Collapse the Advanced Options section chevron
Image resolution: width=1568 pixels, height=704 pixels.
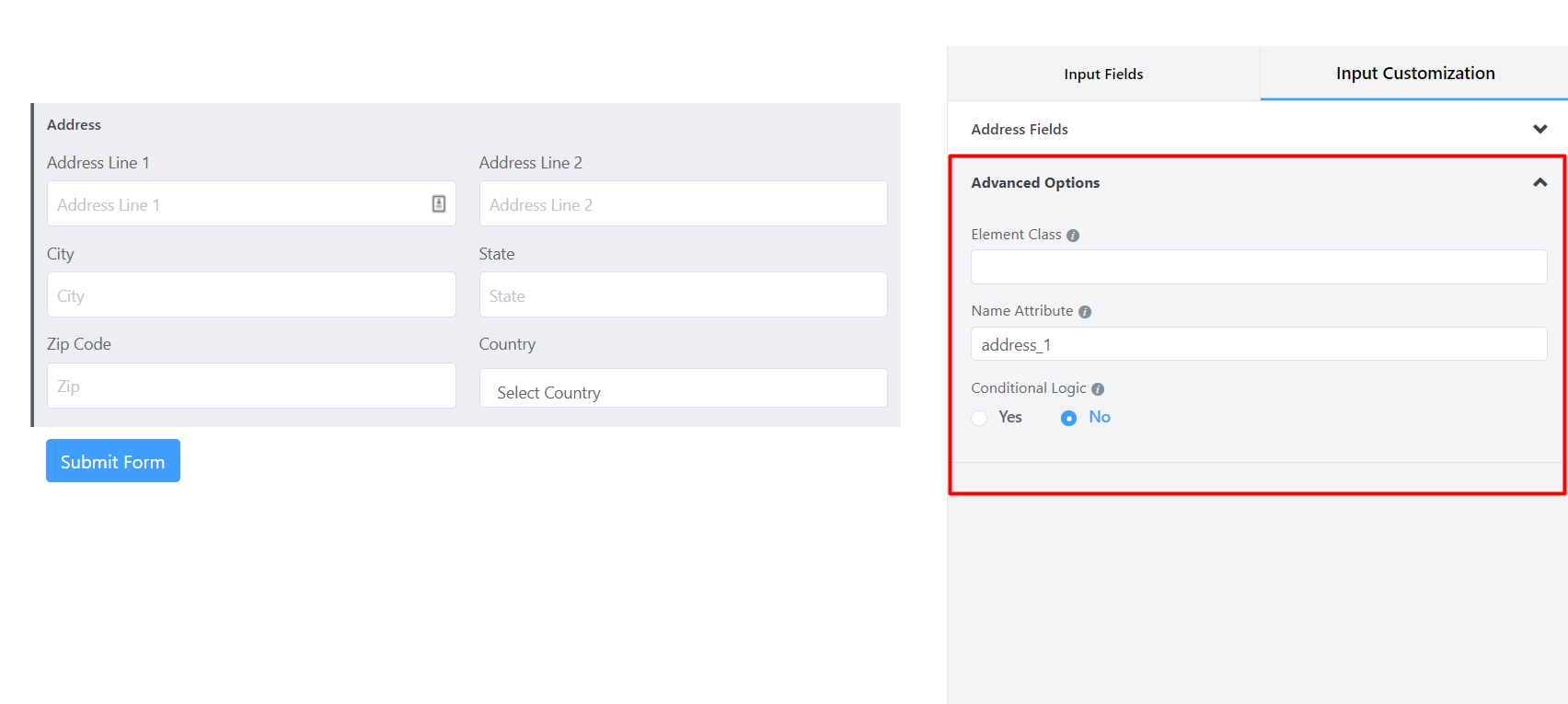(1539, 183)
